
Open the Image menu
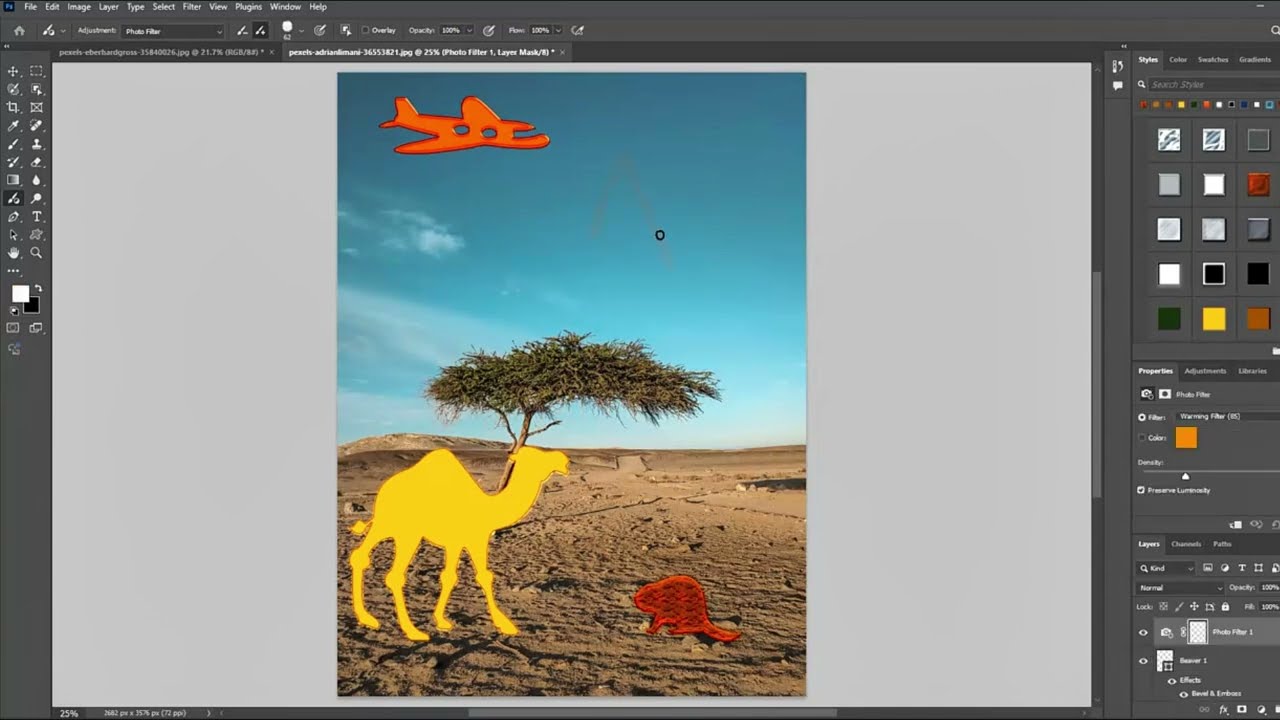(79, 7)
